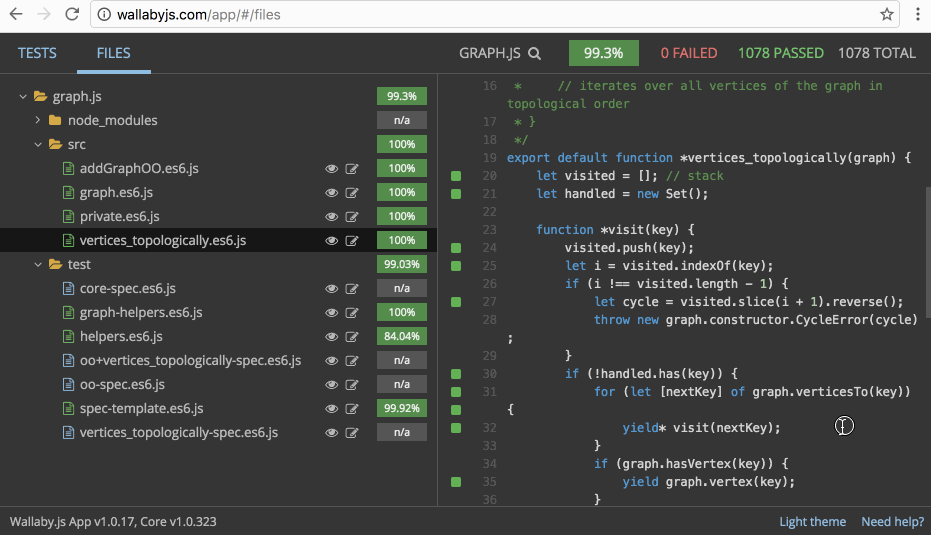
Task: Bookmark this page with the star
Action: tap(886, 14)
